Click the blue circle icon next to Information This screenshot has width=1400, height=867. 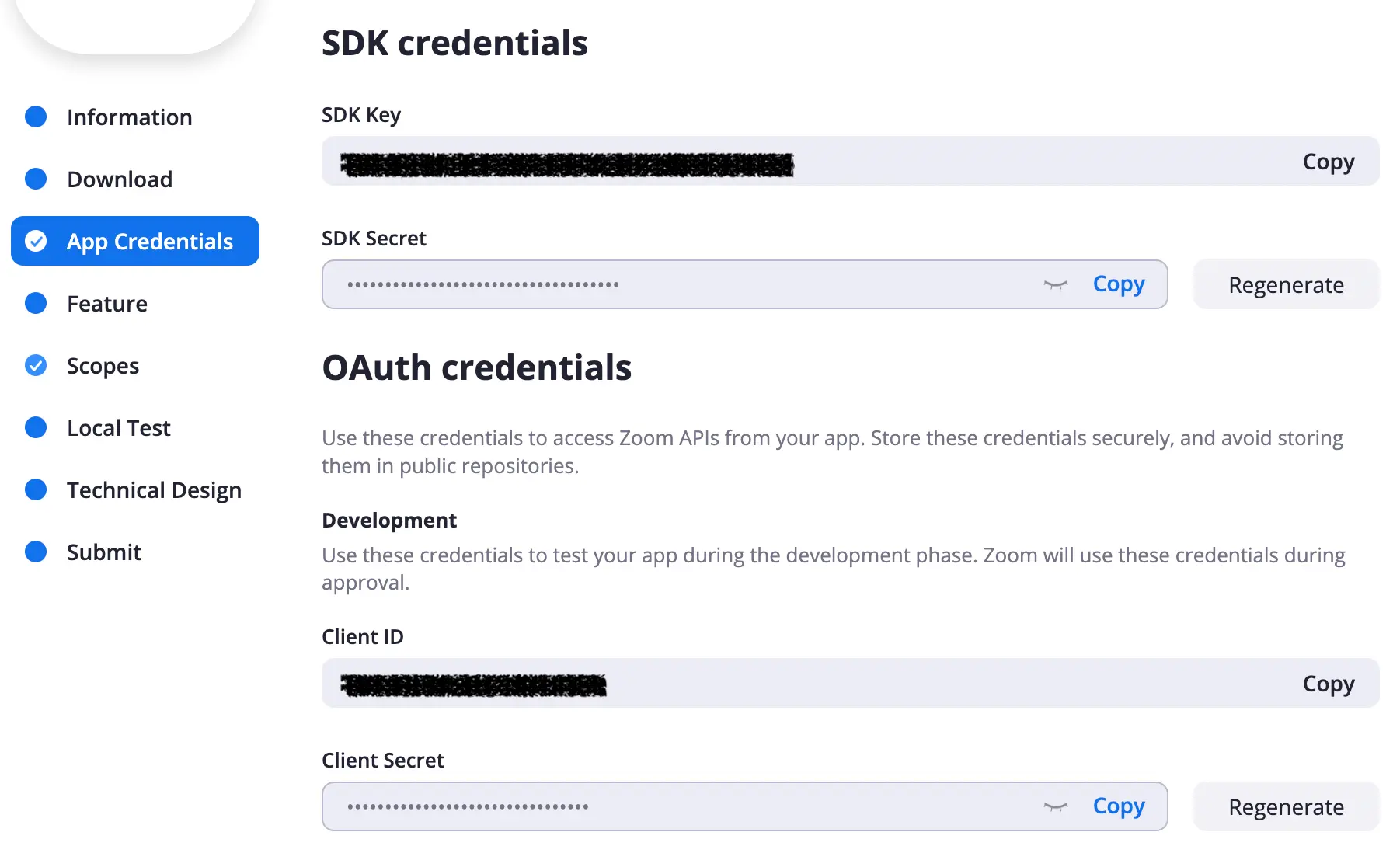36,117
